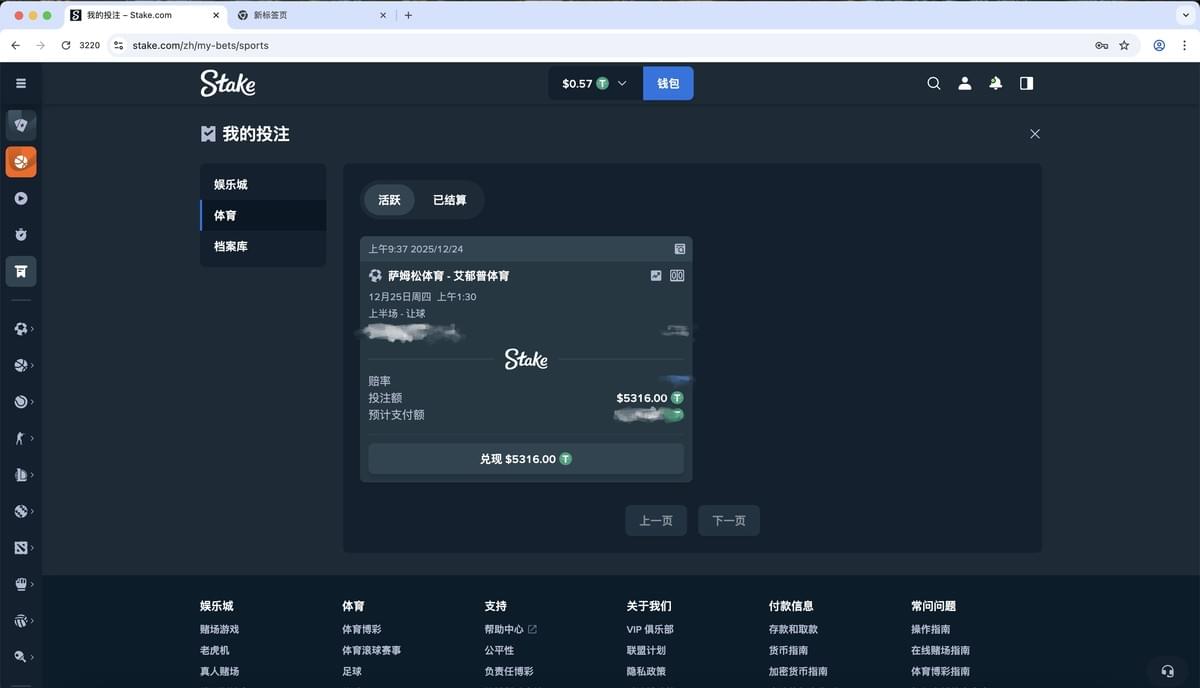
Task: Switch to the 我的投注 – Stake.com browser tab
Action: [146, 15]
